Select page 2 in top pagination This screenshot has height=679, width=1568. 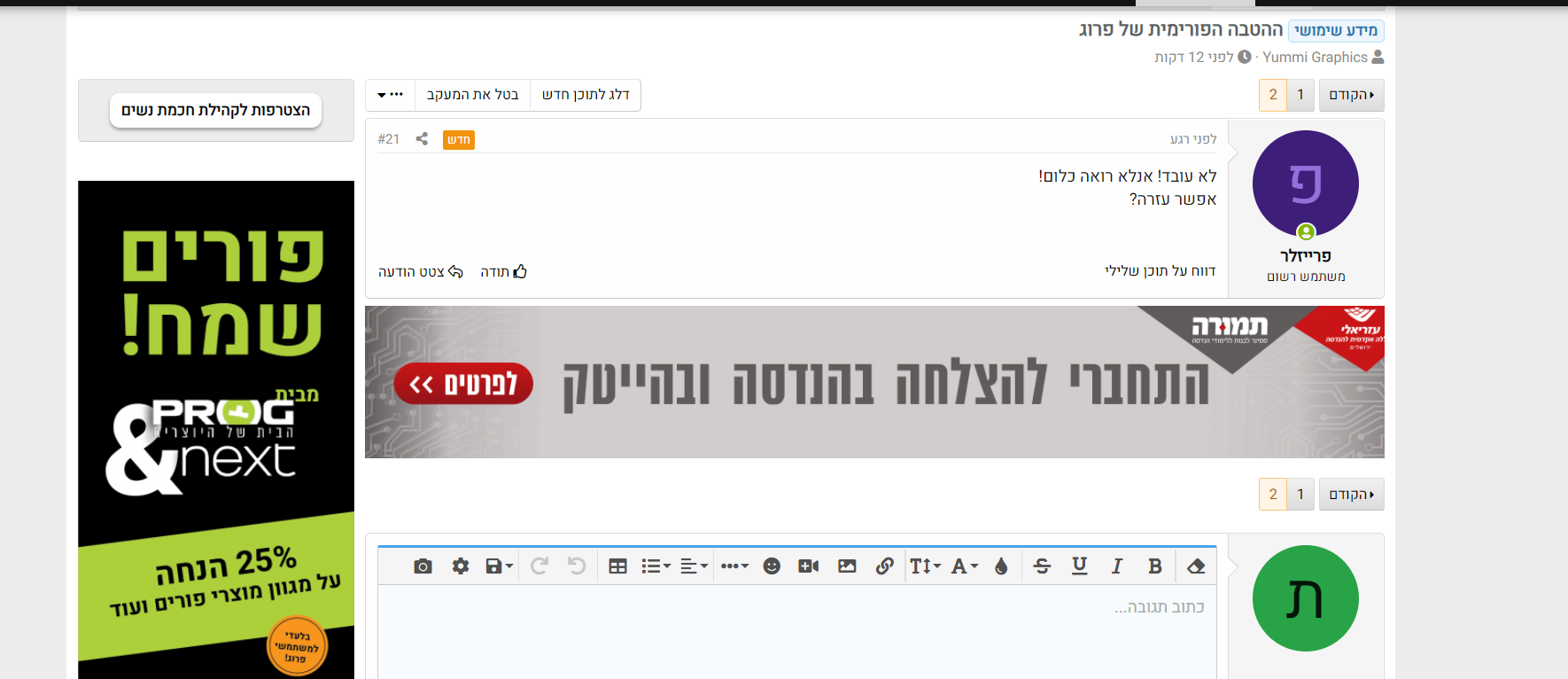point(1273,95)
